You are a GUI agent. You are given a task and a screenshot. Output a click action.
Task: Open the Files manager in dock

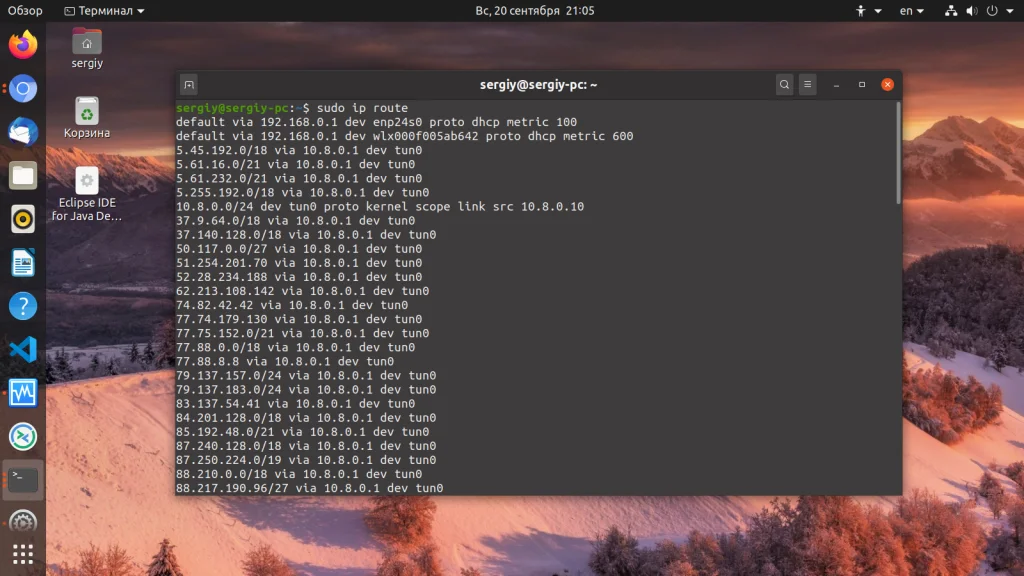pos(23,176)
